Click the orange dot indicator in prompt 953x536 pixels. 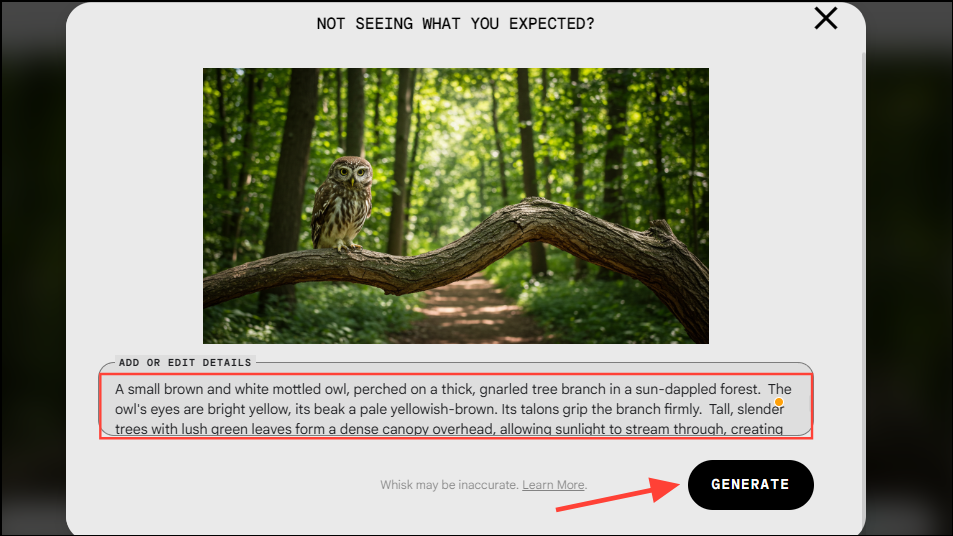779,402
